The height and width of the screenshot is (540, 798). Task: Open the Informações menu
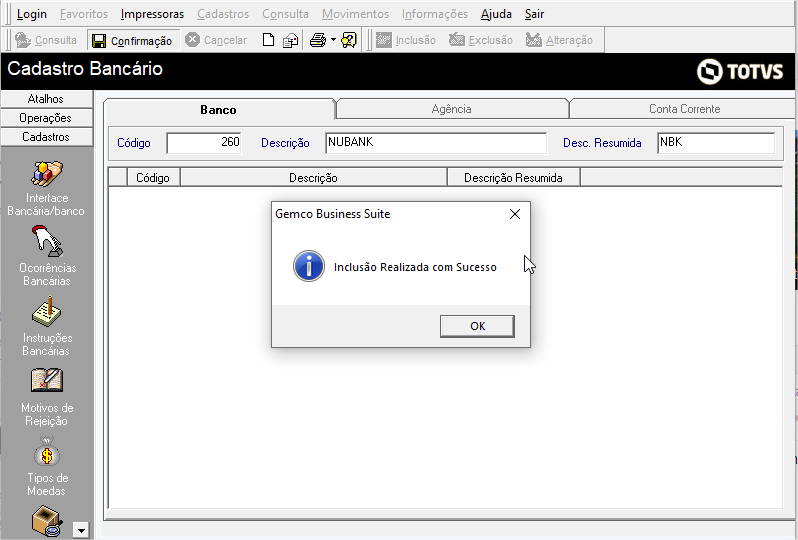tap(435, 14)
